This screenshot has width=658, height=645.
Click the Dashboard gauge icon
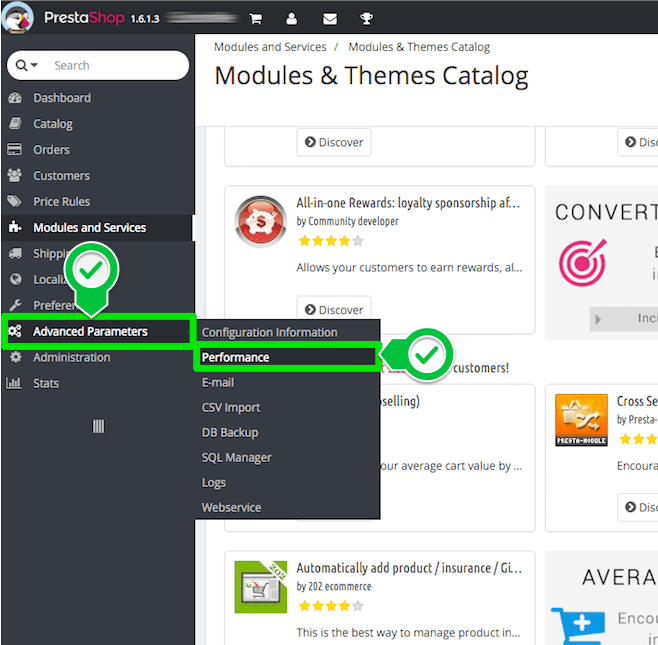click(15, 98)
